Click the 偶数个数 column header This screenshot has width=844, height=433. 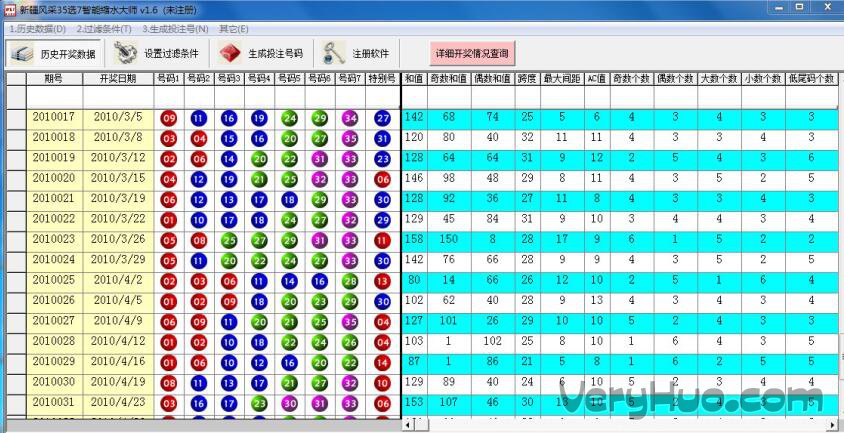676,79
